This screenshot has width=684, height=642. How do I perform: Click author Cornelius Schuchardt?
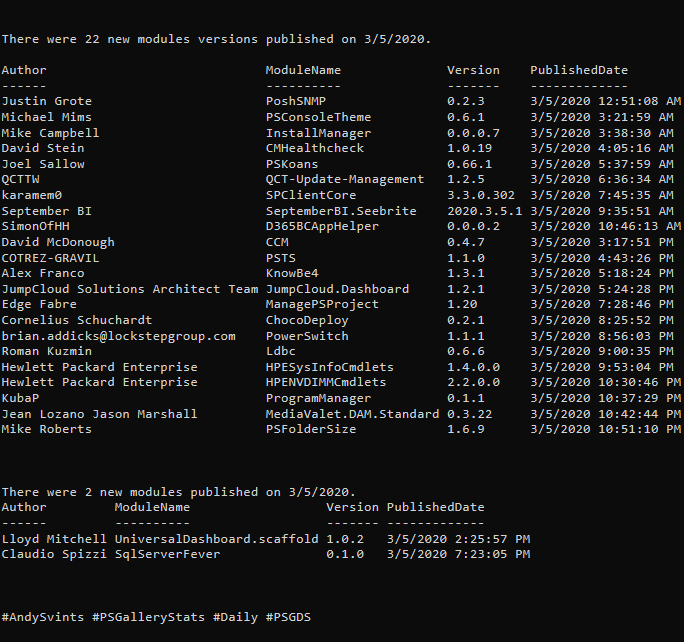(77, 321)
